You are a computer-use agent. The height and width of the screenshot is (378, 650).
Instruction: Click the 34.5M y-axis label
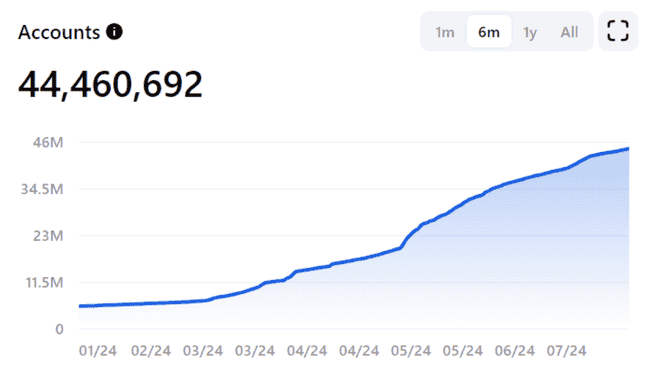click(42, 189)
